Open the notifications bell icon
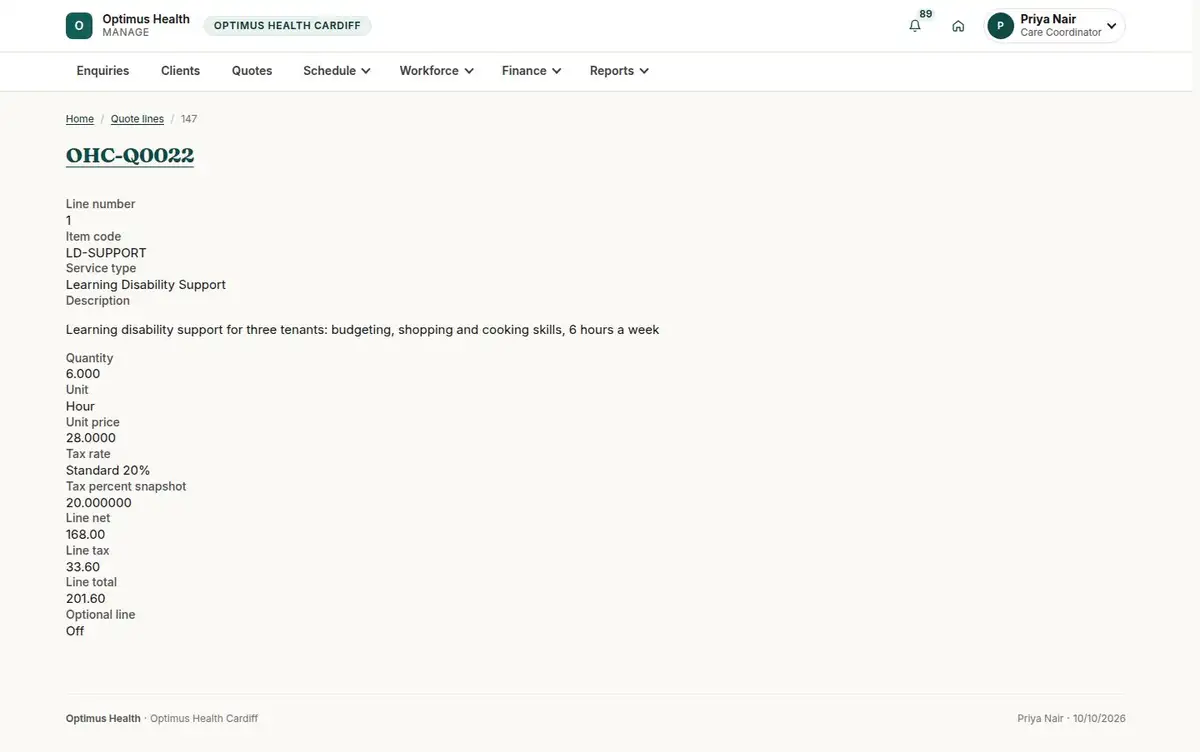The height and width of the screenshot is (752, 1200). tap(915, 26)
